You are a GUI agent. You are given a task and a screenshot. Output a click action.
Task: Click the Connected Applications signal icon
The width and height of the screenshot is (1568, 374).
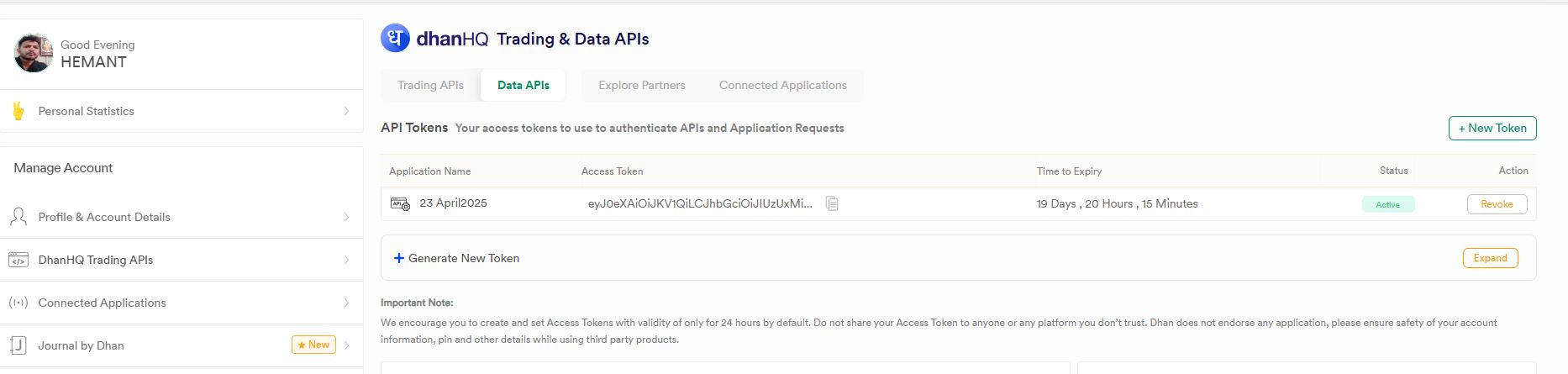tap(18, 303)
